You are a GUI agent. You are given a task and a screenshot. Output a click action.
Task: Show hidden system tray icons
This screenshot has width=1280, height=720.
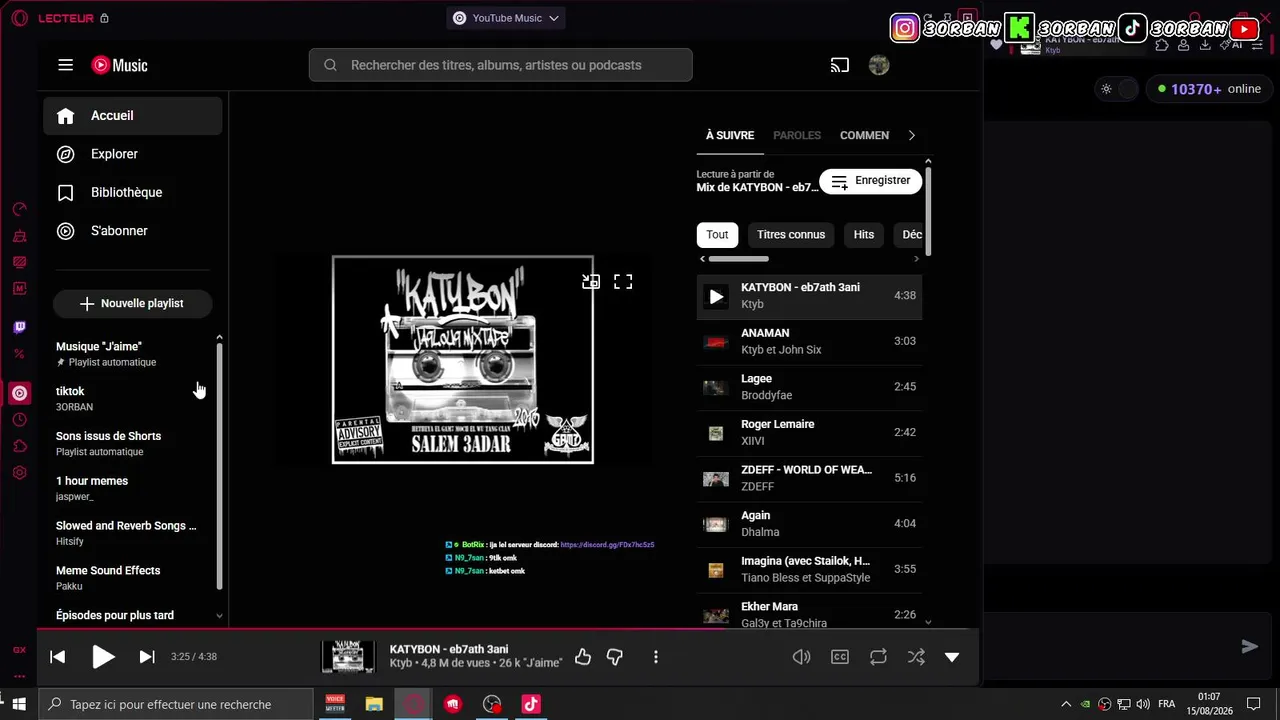tap(1066, 704)
